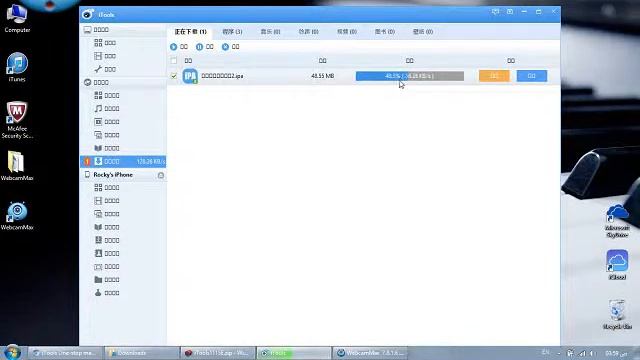Switch to the 视频 (0) videos tab

[x=347, y=31]
